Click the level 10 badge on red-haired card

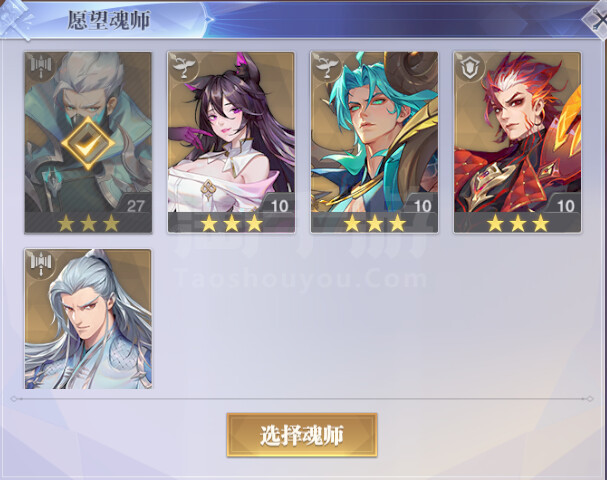click(x=566, y=206)
